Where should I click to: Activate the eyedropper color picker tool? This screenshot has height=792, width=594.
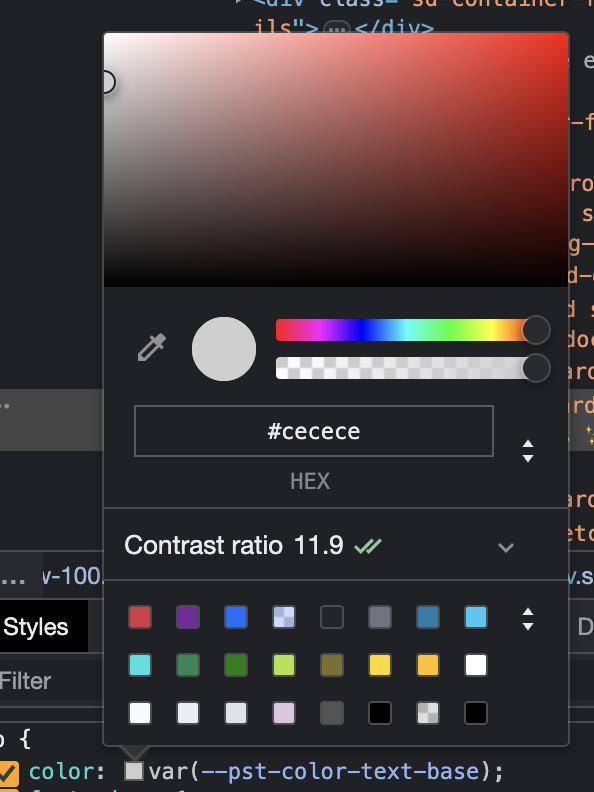coord(152,348)
